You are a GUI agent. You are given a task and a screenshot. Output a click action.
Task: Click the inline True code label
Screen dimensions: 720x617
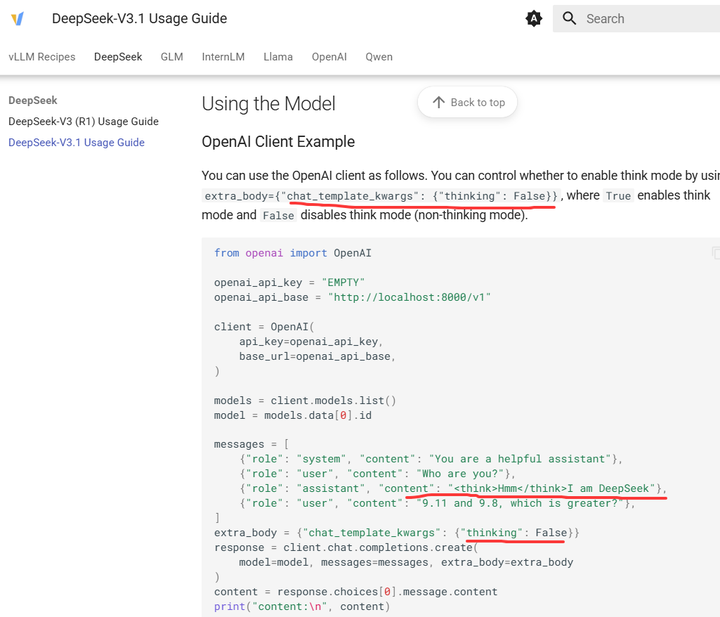(618, 196)
